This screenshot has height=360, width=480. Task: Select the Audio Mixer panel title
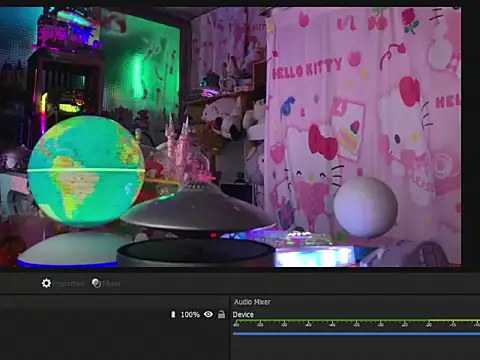(252, 302)
